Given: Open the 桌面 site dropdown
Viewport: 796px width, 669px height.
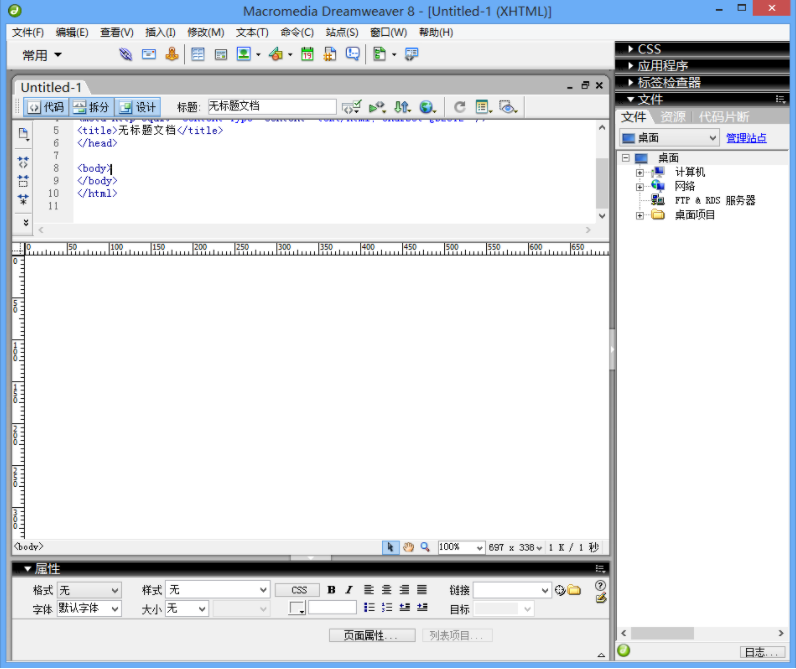Looking at the screenshot, I should [x=668, y=138].
